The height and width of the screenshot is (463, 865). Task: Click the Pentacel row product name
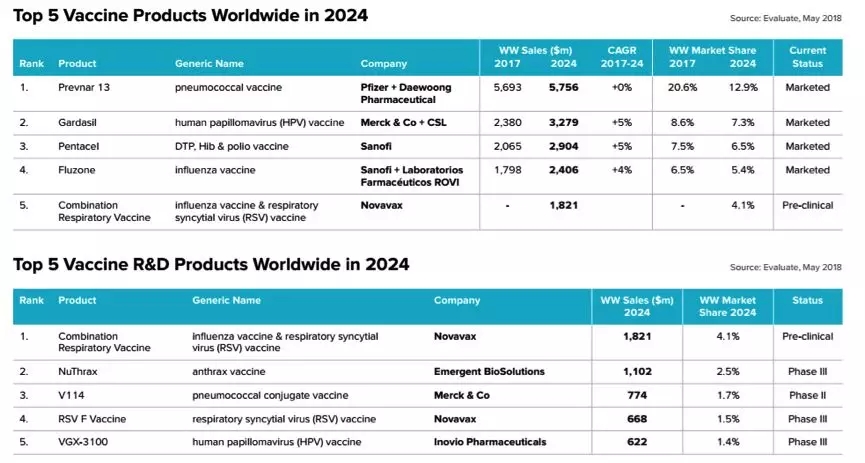click(80, 147)
